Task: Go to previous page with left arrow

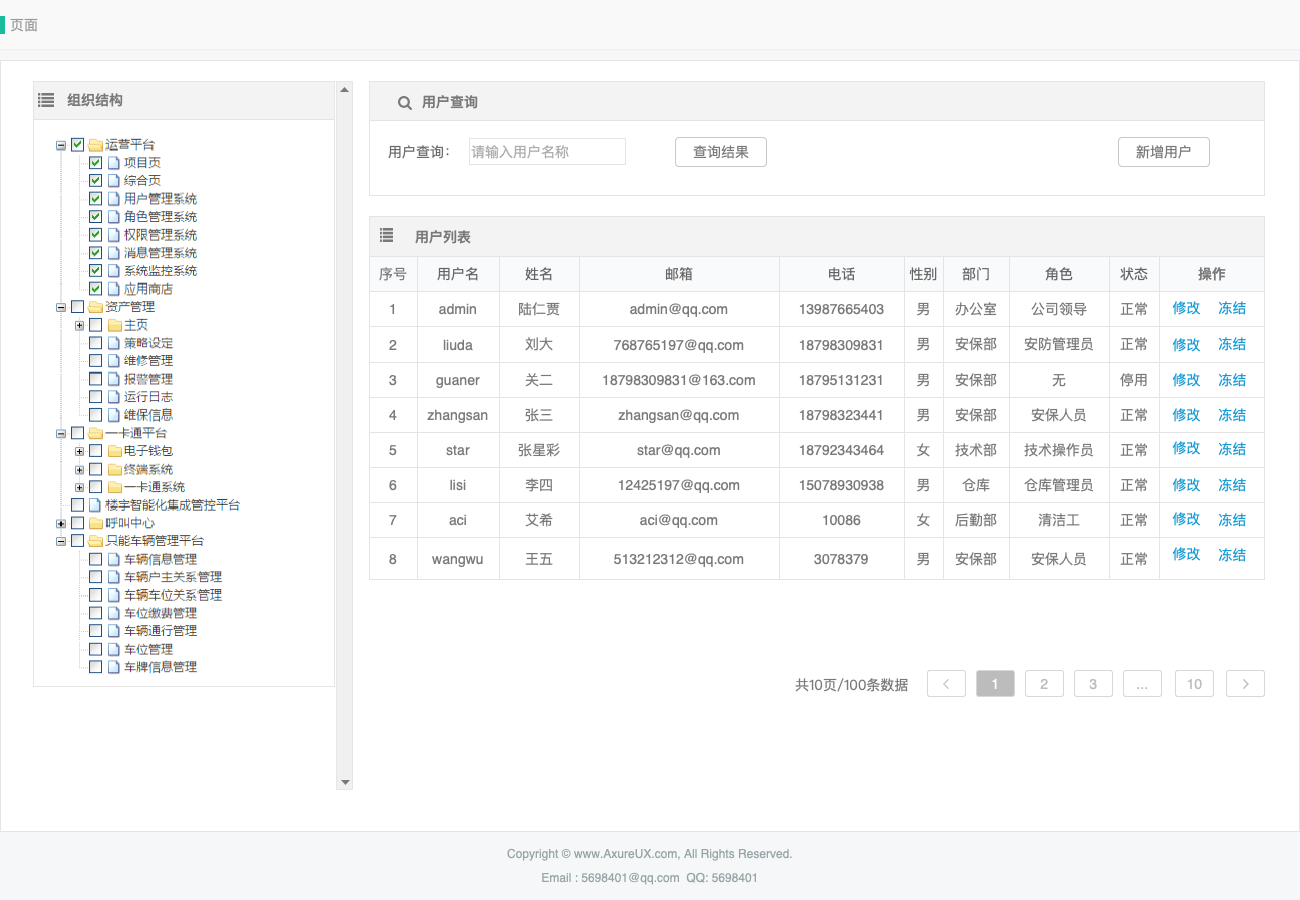Action: pos(946,684)
